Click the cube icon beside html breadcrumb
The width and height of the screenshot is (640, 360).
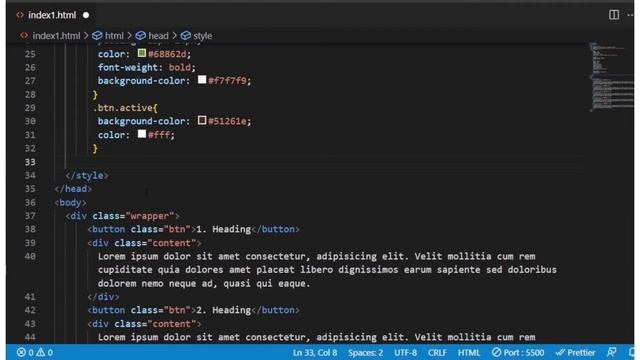pyautogui.click(x=97, y=36)
